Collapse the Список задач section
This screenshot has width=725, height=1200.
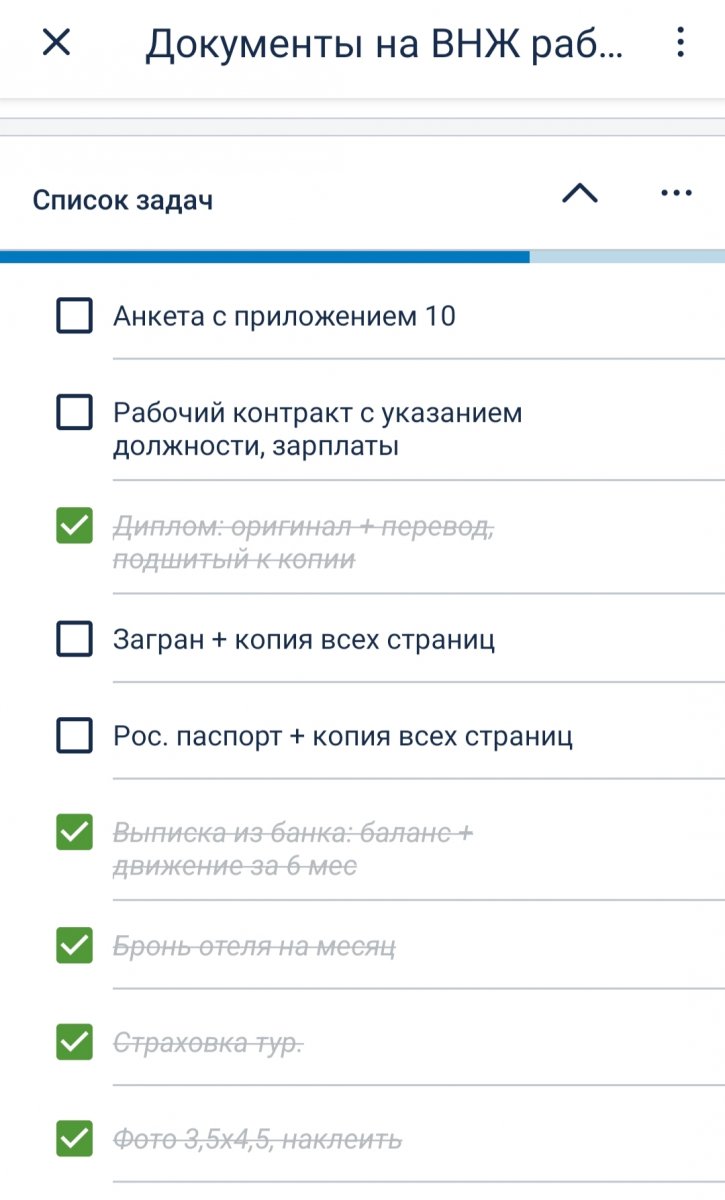[580, 194]
